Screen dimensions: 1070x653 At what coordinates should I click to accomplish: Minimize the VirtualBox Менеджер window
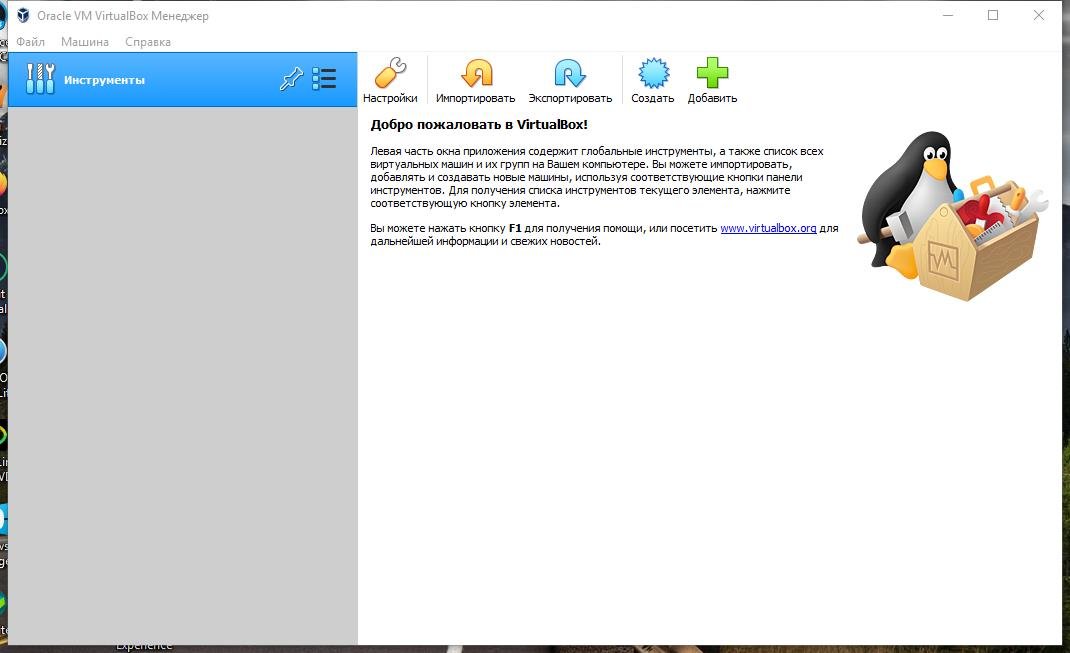(x=948, y=15)
